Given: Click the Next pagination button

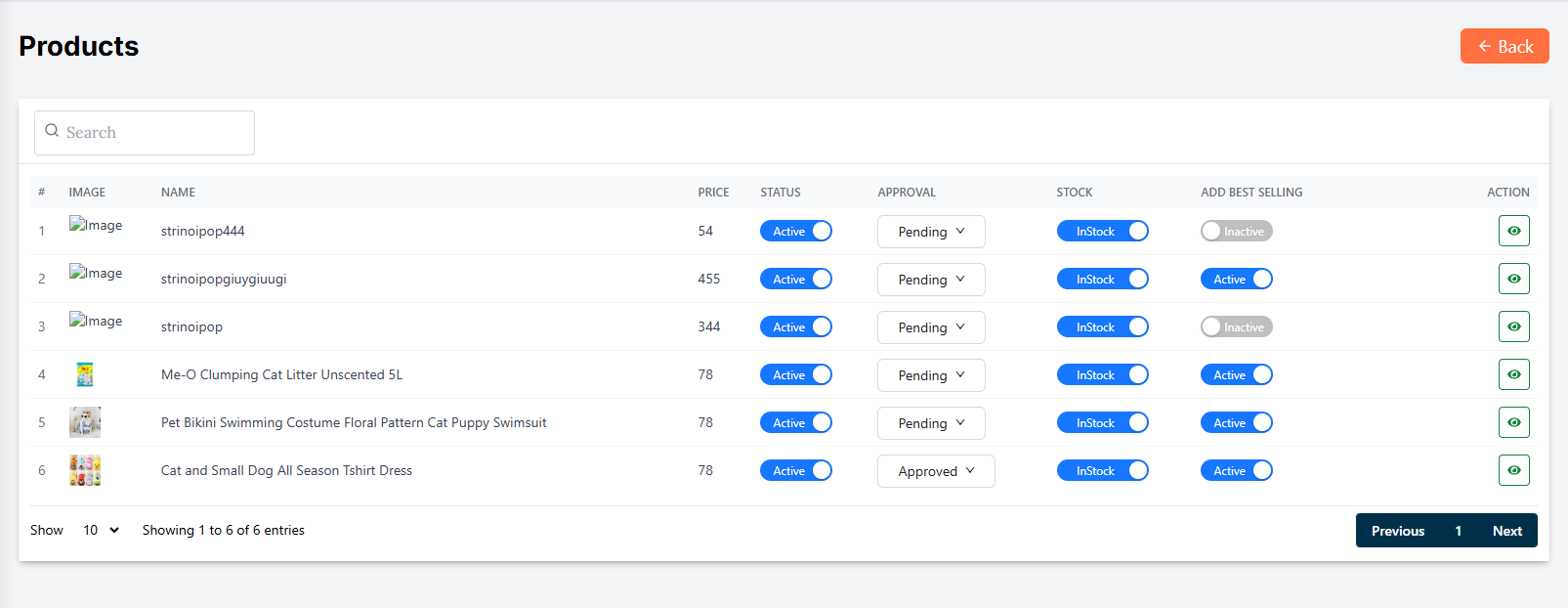Looking at the screenshot, I should [1506, 531].
